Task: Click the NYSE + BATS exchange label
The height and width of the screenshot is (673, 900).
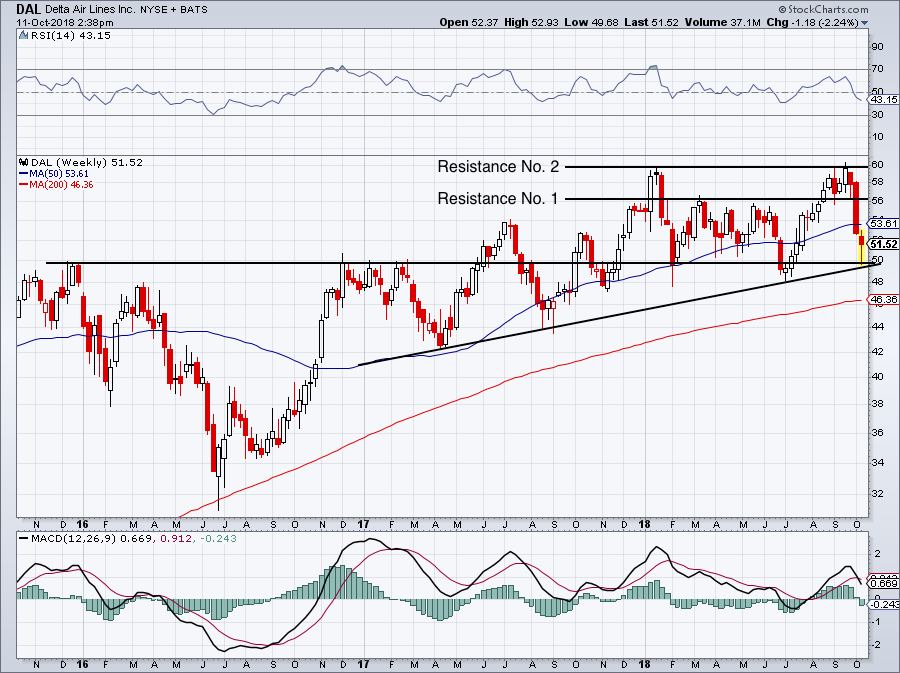Action: 174,10
